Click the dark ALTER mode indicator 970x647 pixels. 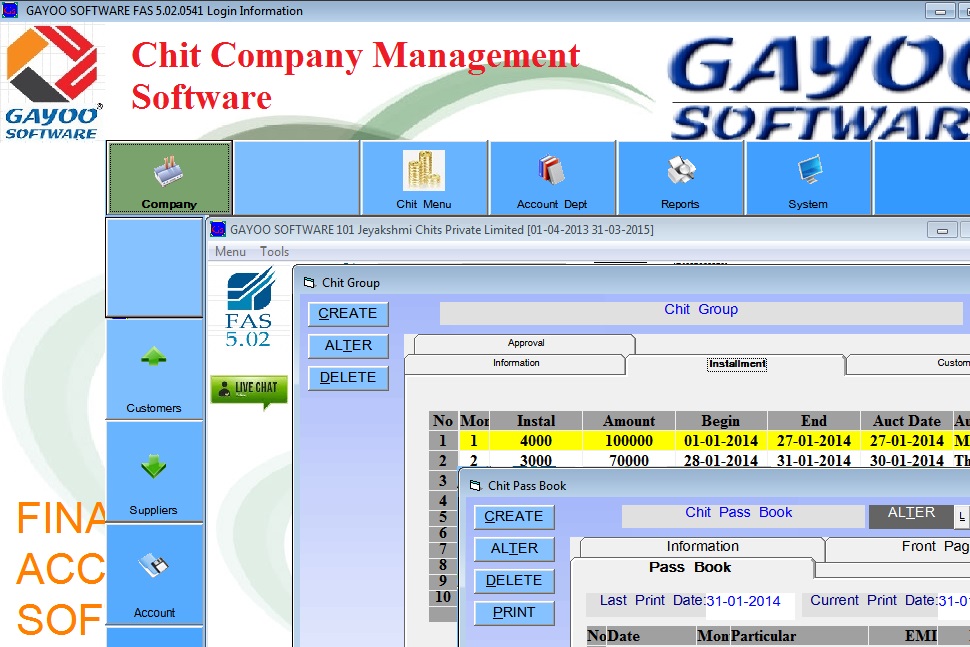click(x=911, y=516)
